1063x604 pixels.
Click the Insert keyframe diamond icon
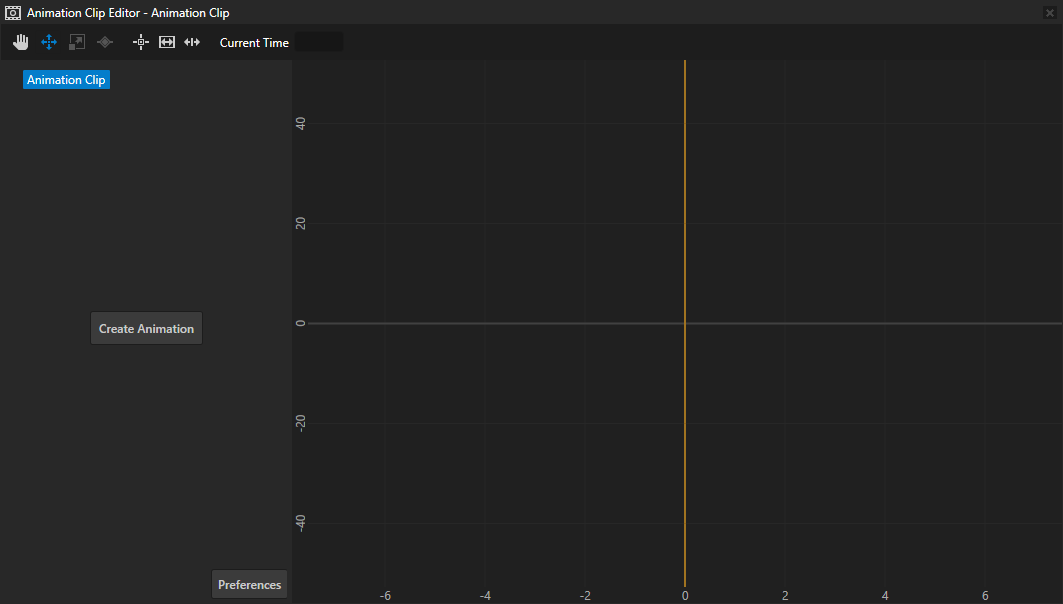coord(104,42)
